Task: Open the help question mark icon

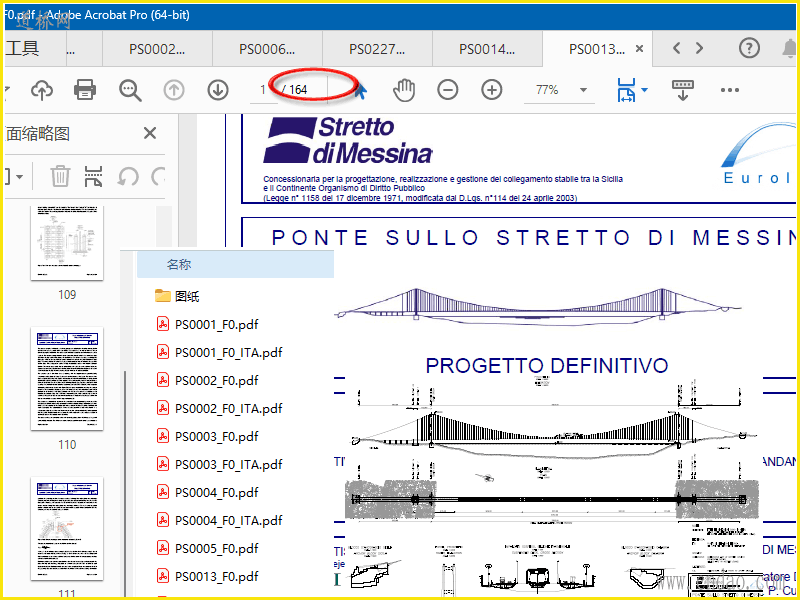Action: coord(749,48)
